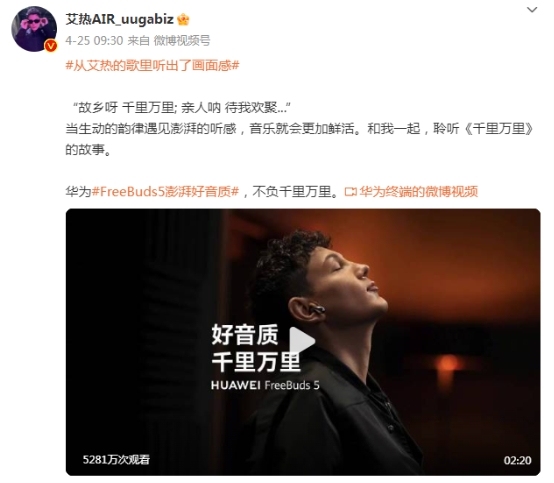Open 华为终端的微博视频 link

pyautogui.click(x=418, y=192)
